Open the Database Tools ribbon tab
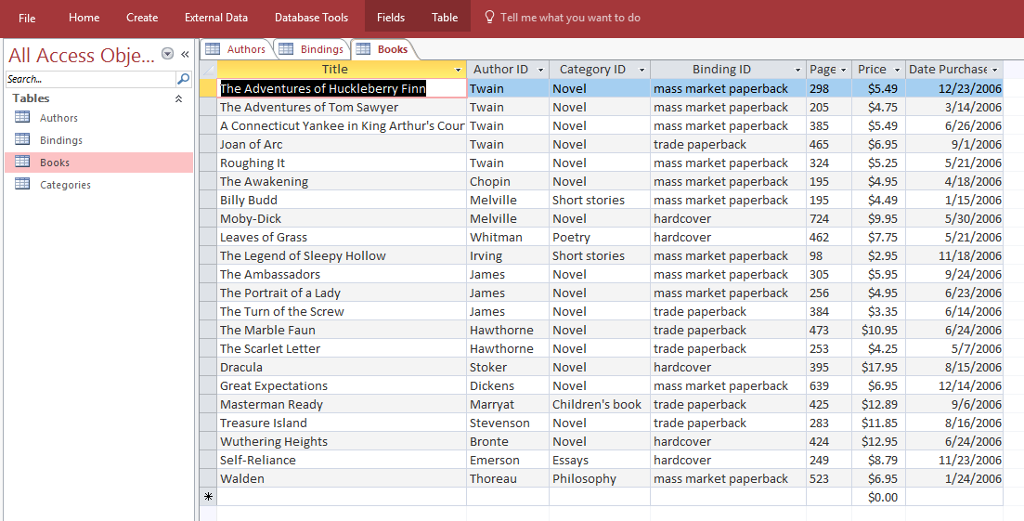 [311, 17]
